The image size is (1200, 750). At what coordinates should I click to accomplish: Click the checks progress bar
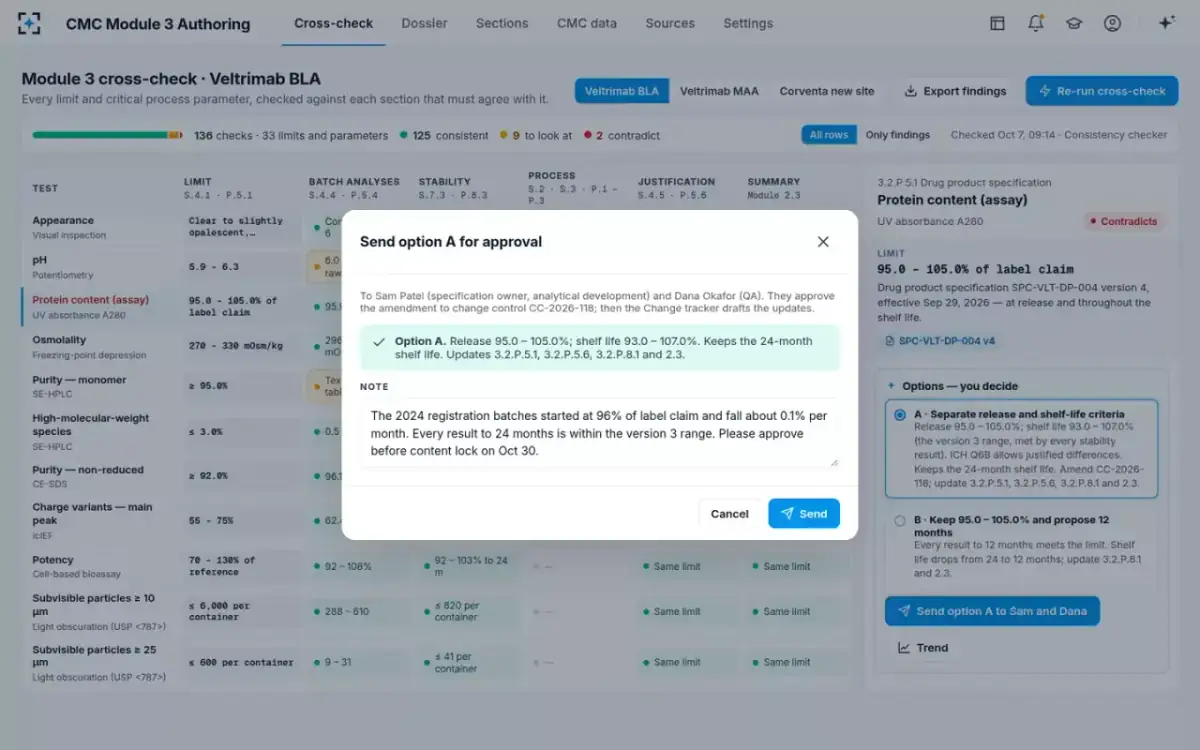pyautogui.click(x=107, y=135)
